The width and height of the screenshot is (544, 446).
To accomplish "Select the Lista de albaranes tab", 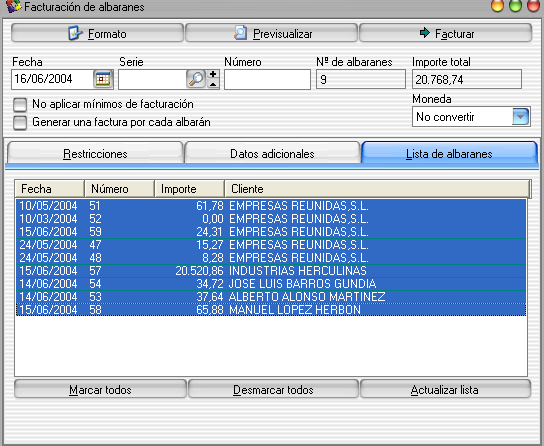I will [449, 153].
